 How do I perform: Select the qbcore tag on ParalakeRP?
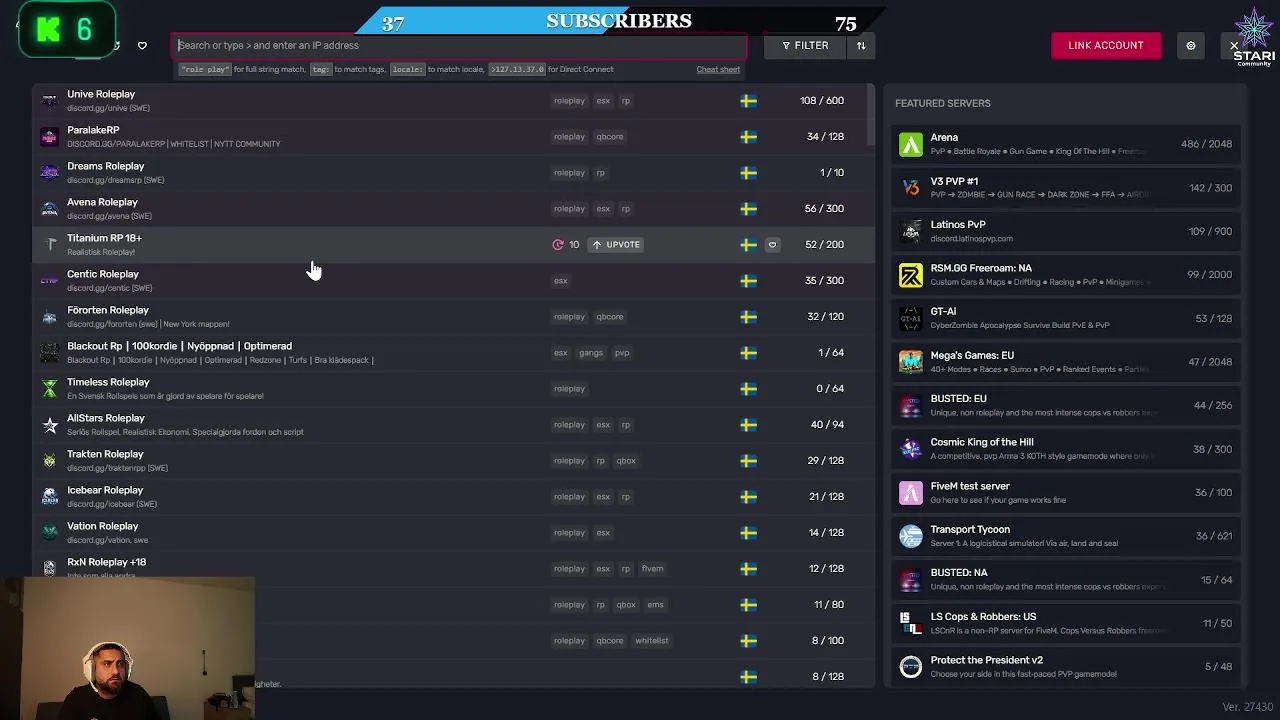(609, 136)
